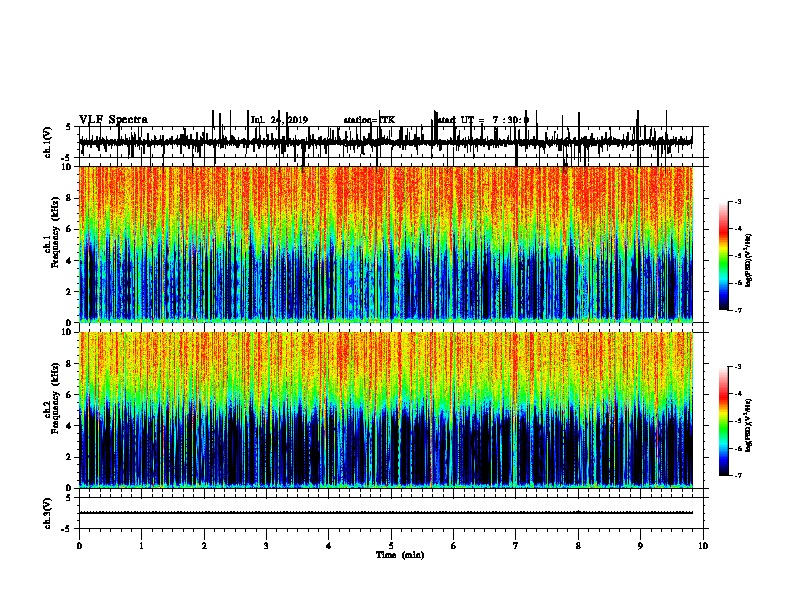The width and height of the screenshot is (792, 612).
Task: Click the upper PSD color scale bar
Action: [x=724, y=256]
